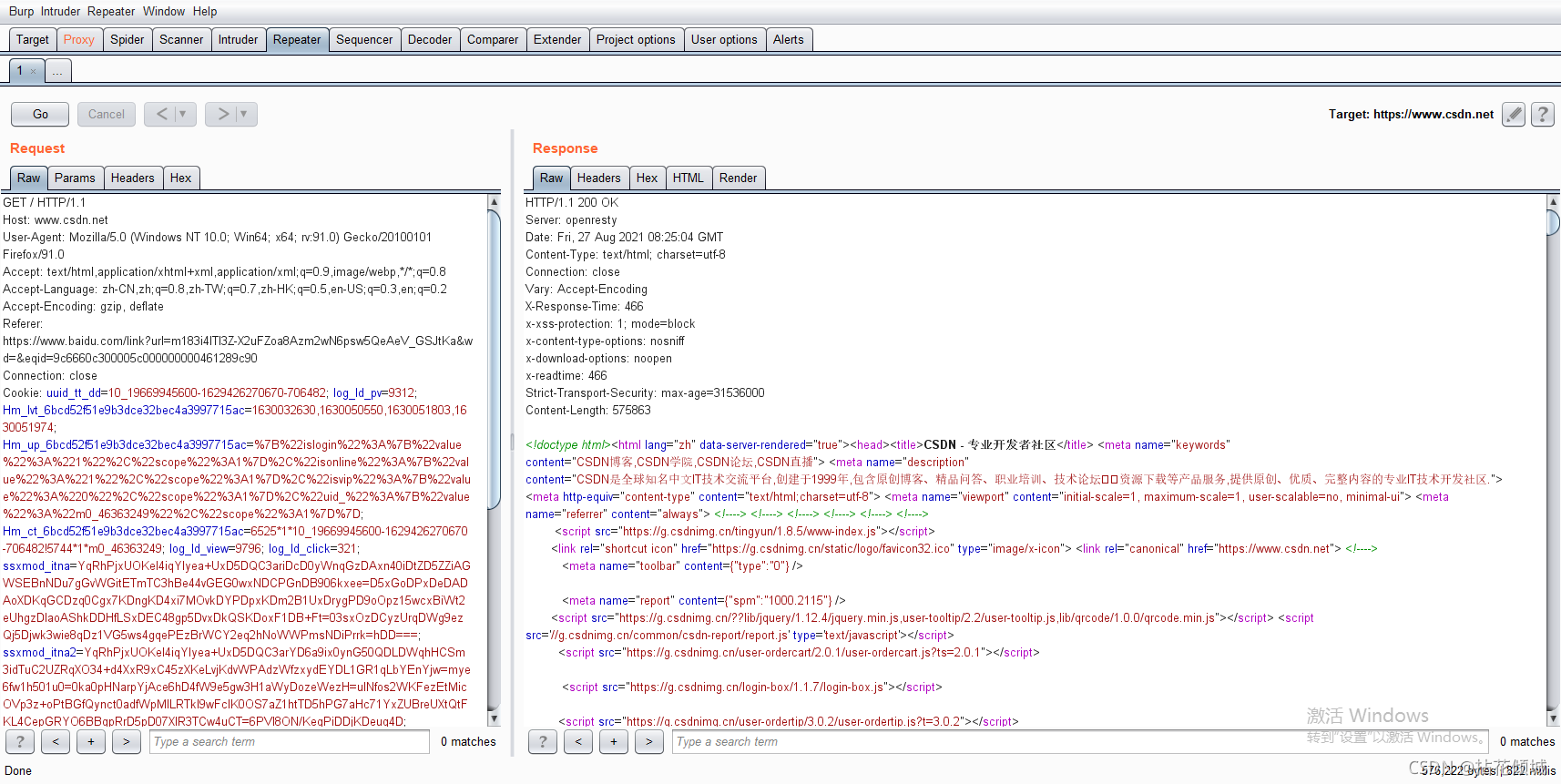
Task: Open the Decoder tab
Action: (x=430, y=40)
